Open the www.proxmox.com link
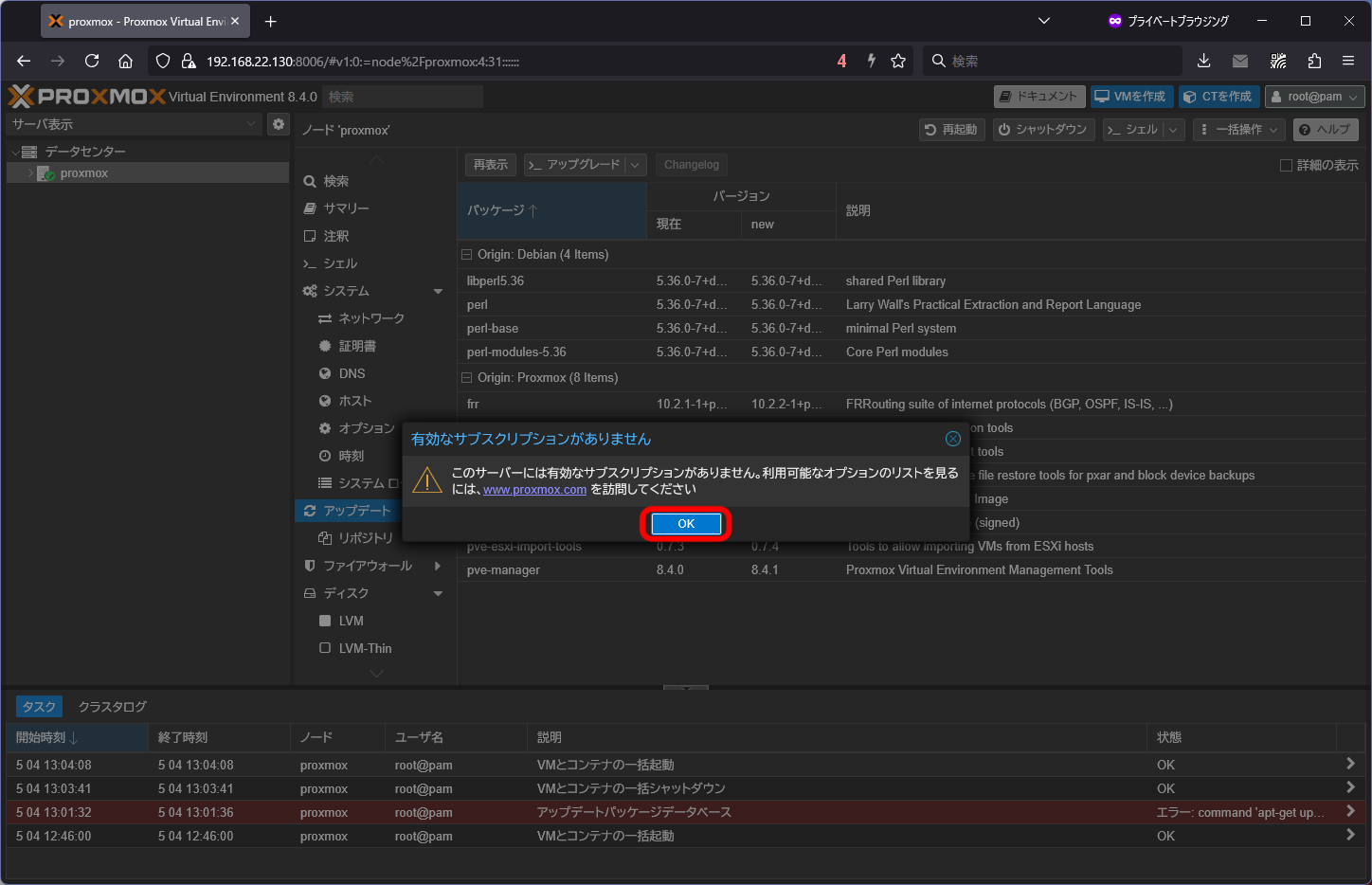This screenshot has width=1372, height=885. [534, 490]
